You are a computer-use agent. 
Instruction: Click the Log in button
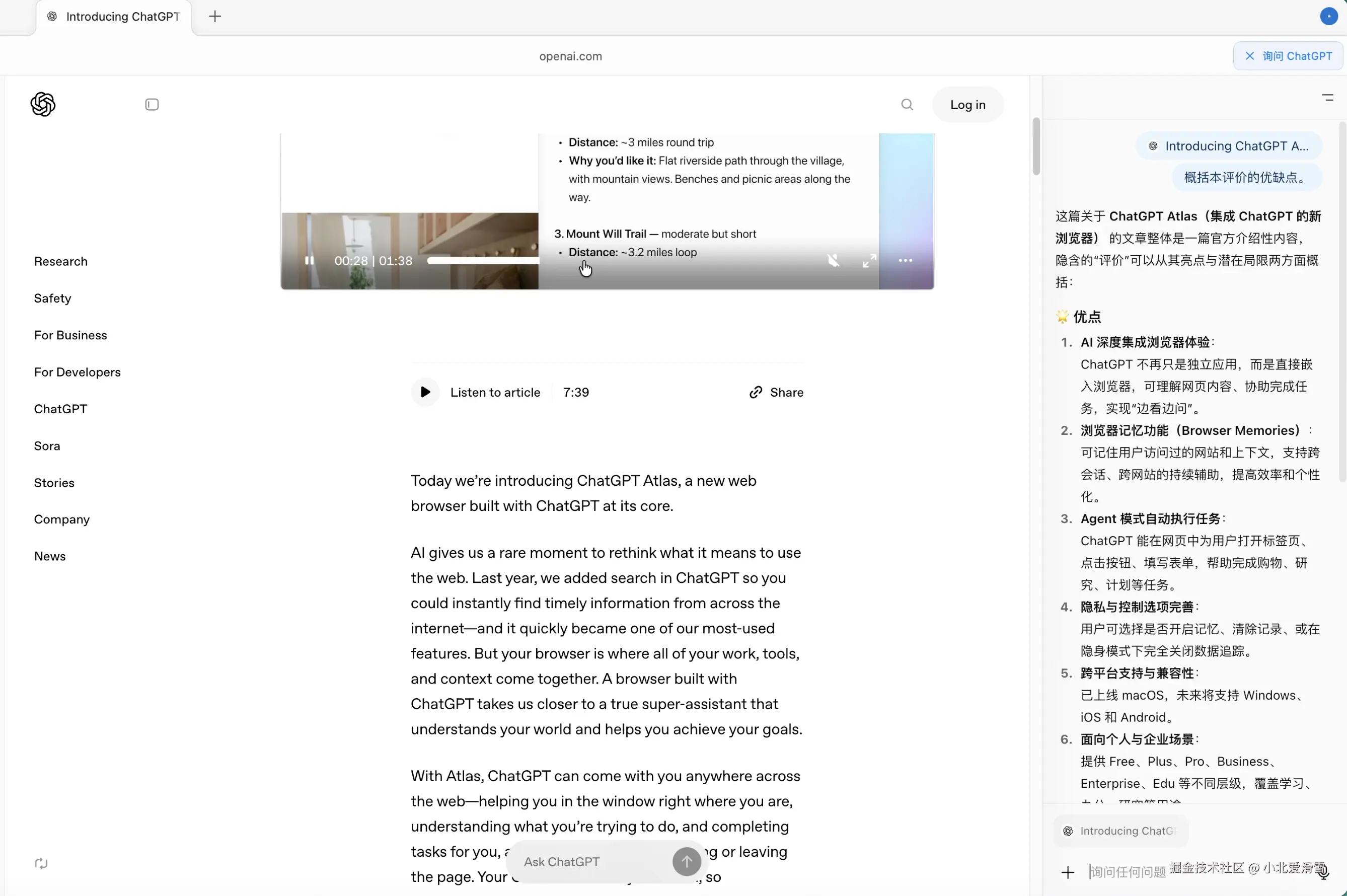tap(967, 105)
